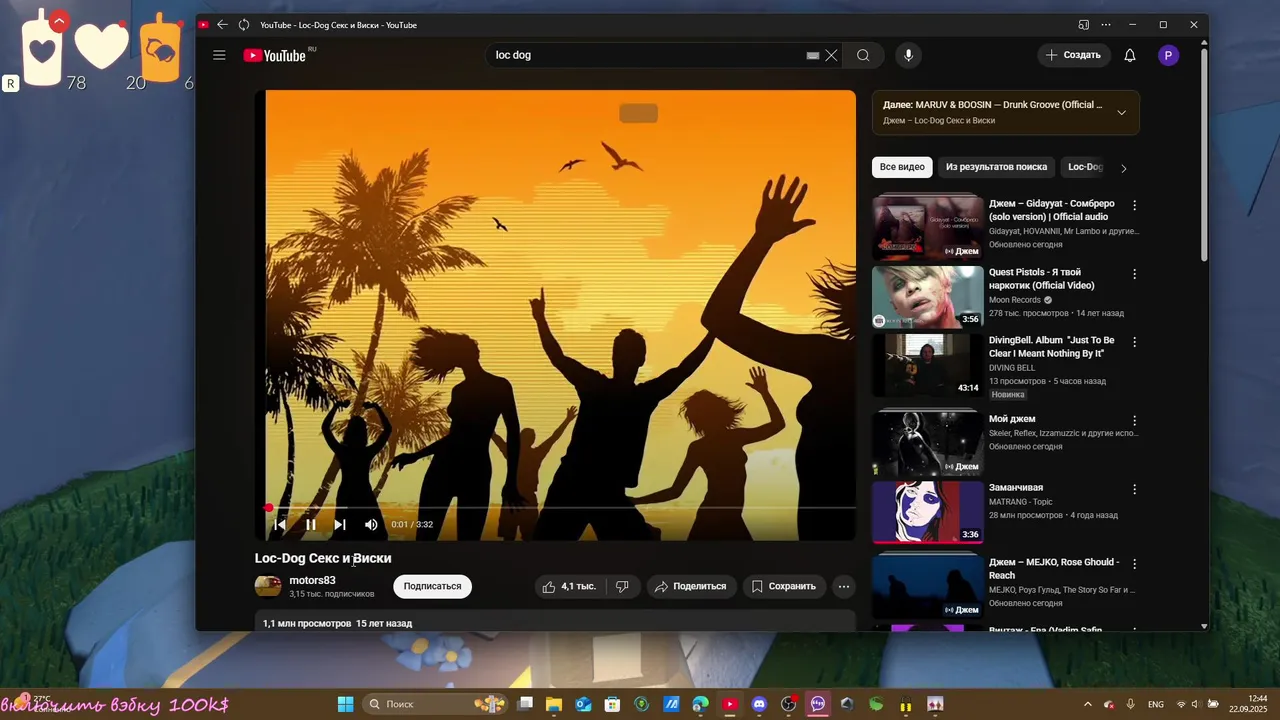Image resolution: width=1280 pixels, height=720 pixels.
Task: Pause the video
Action: pyautogui.click(x=311, y=524)
